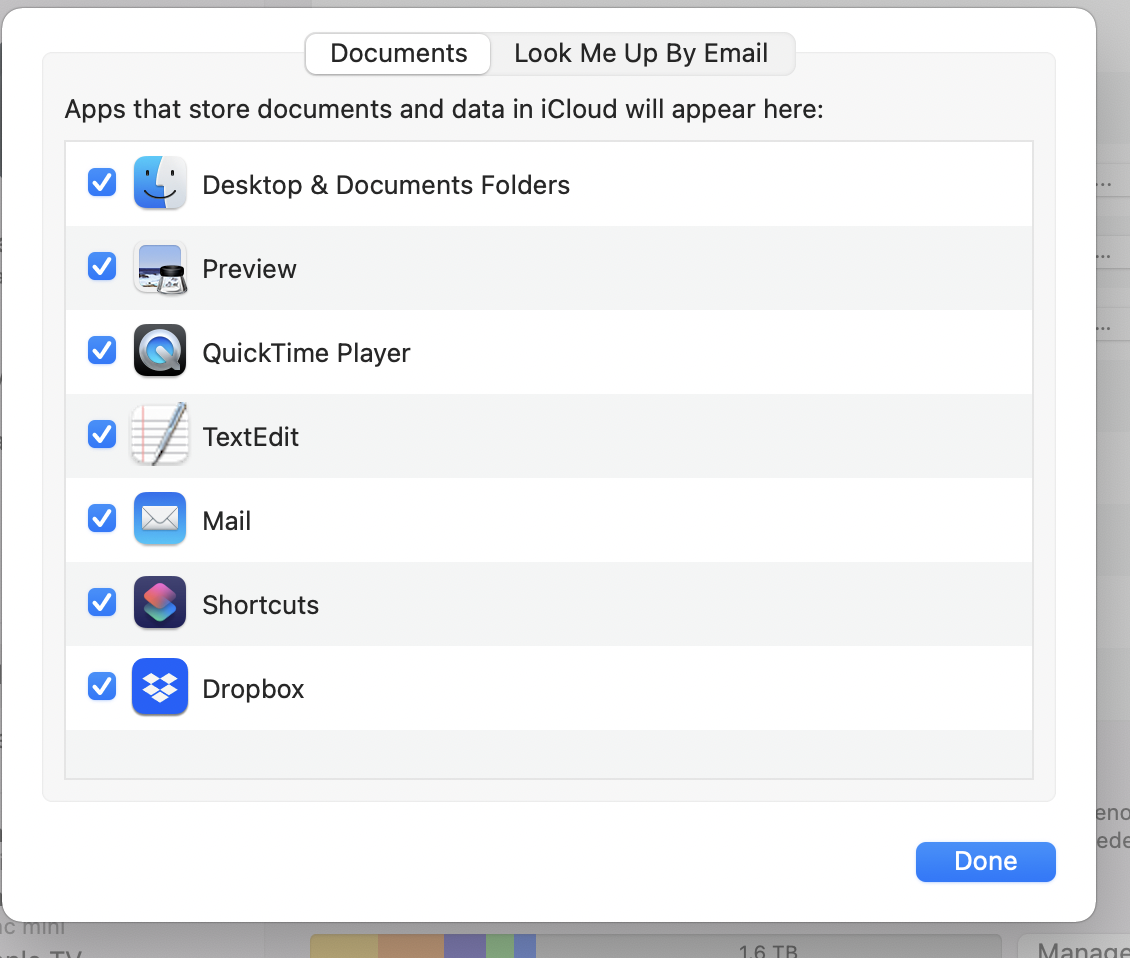Viewport: 1130px width, 958px height.
Task: Select the 'TextEdit' row label
Action: click(x=250, y=437)
